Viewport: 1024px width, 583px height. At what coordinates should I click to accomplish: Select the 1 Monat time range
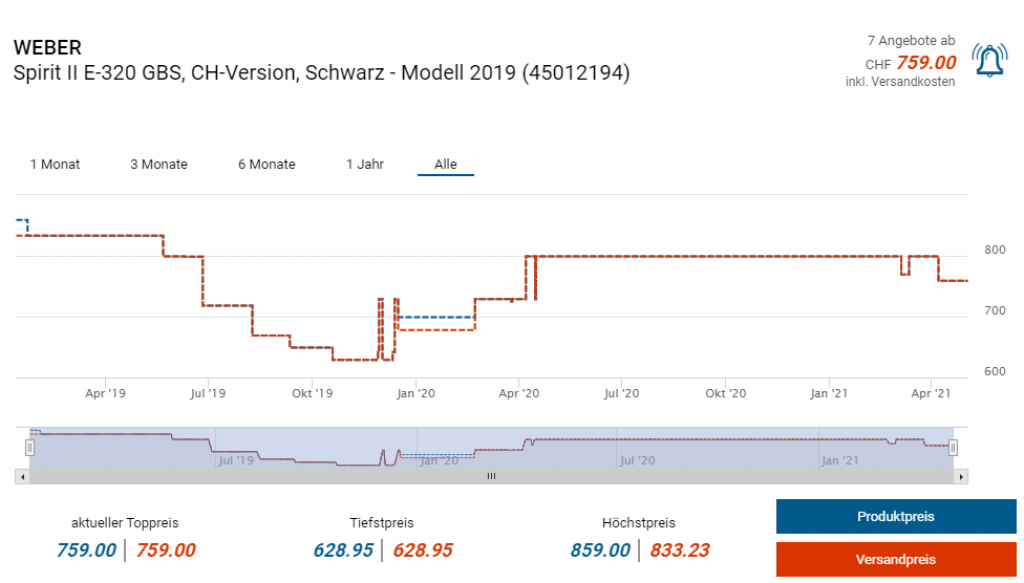(x=55, y=164)
